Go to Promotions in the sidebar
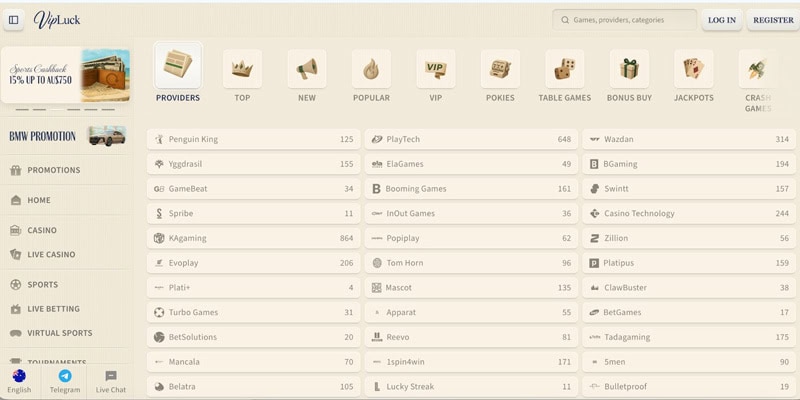Image resolution: width=800 pixels, height=400 pixels. tap(53, 170)
